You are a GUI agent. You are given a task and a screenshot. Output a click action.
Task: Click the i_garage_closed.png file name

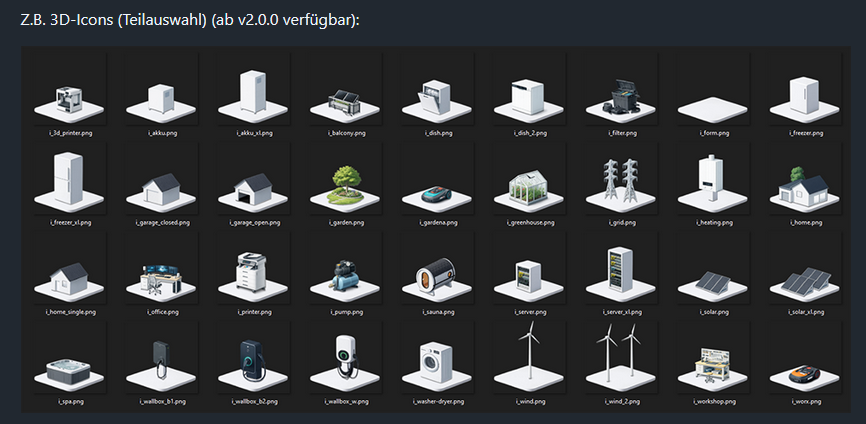click(x=163, y=223)
